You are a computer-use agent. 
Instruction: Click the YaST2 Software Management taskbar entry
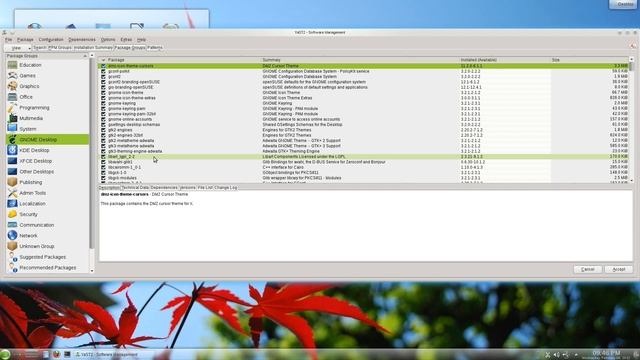click(x=107, y=355)
